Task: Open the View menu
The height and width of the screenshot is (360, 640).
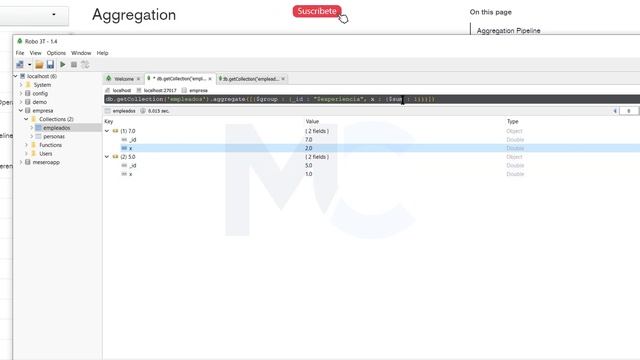Action: pos(36,53)
